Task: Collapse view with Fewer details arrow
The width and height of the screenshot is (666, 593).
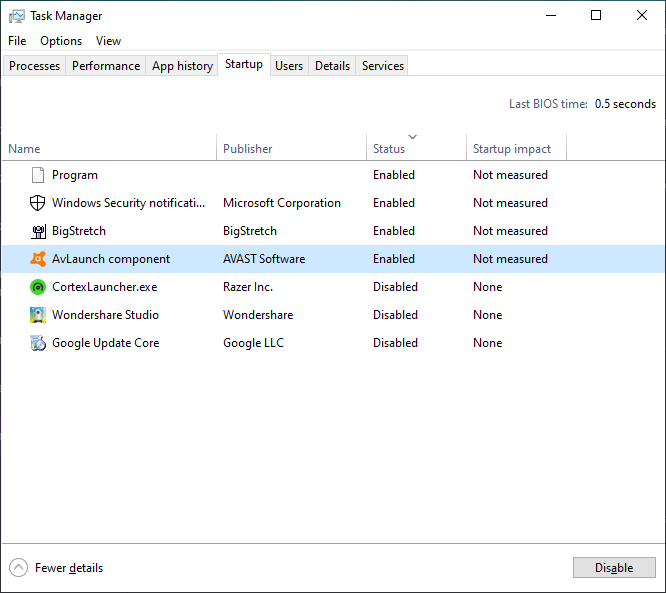Action: point(18,568)
